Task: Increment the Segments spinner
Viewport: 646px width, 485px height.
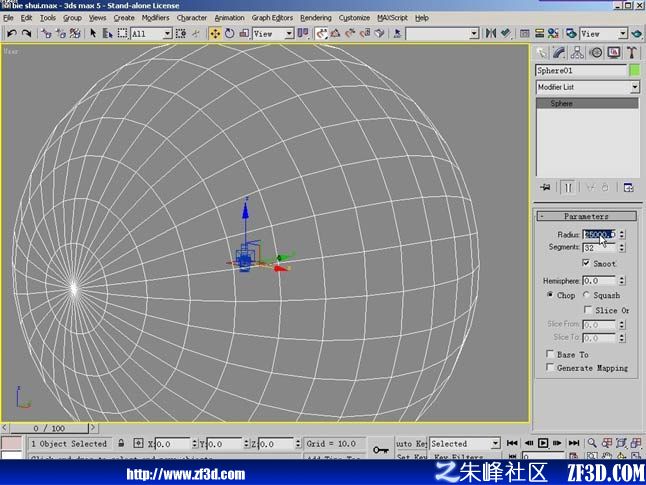Action: (x=622, y=245)
